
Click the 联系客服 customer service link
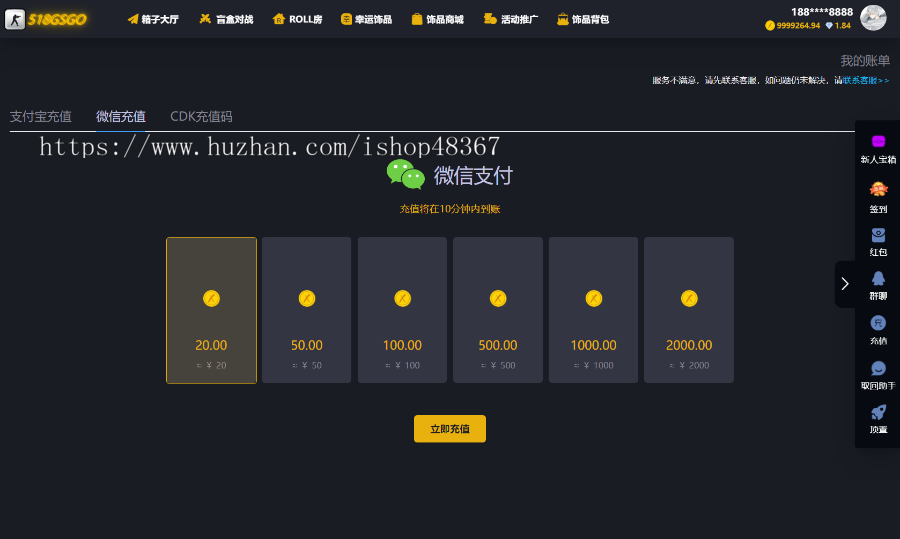click(866, 80)
